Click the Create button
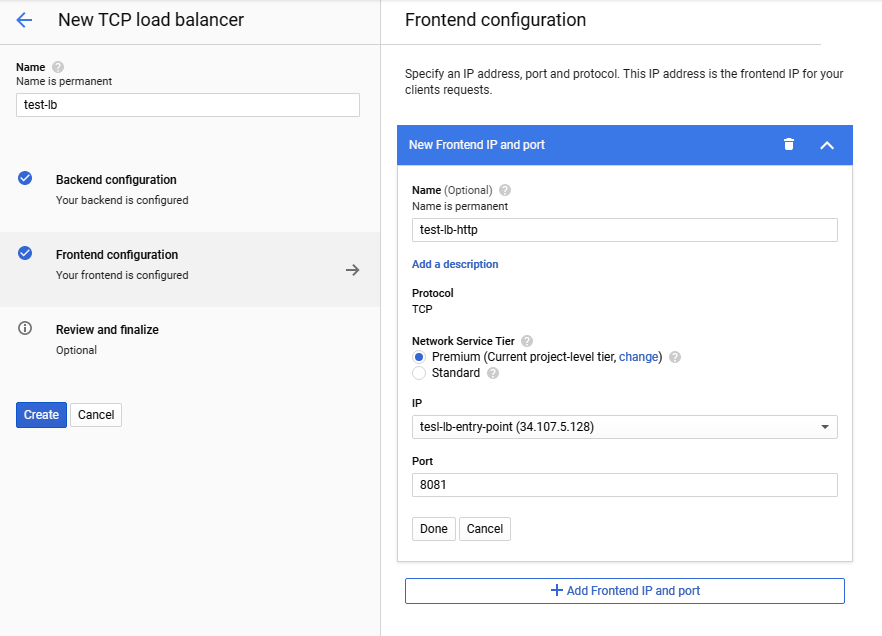 coord(41,415)
